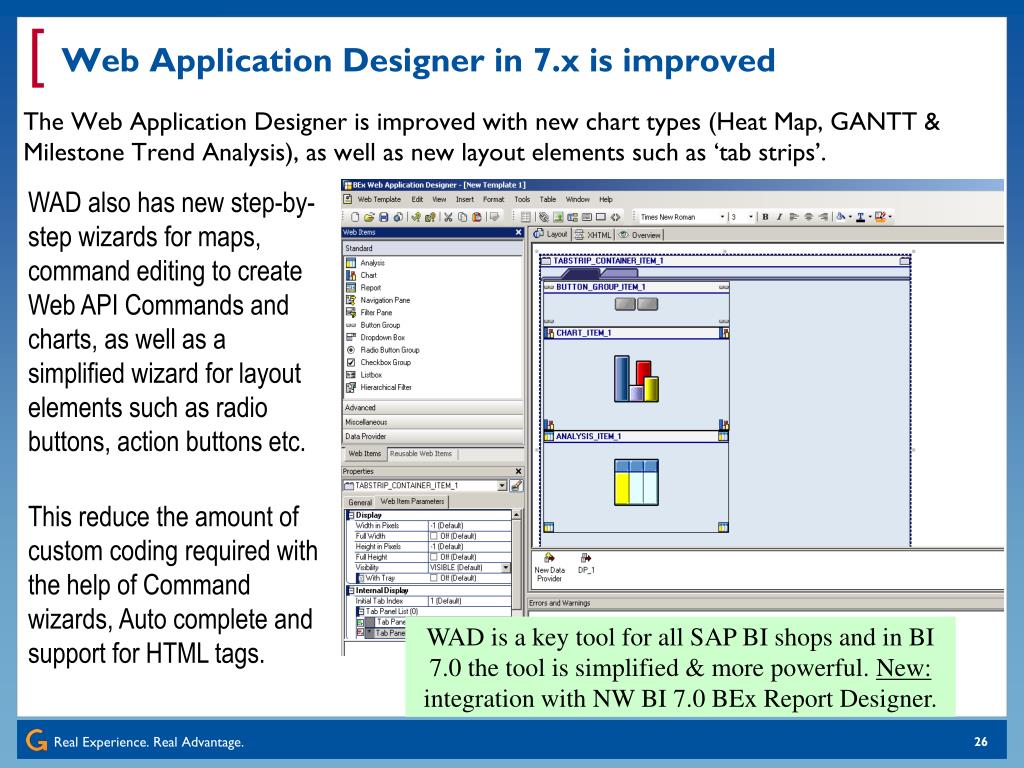The width and height of the screenshot is (1024, 768).
Task: Collapse the Display properties section
Action: [351, 515]
